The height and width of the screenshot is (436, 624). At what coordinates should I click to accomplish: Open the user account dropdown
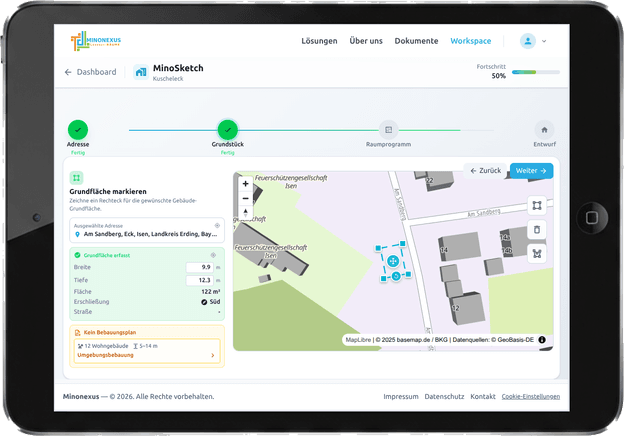[x=533, y=41]
